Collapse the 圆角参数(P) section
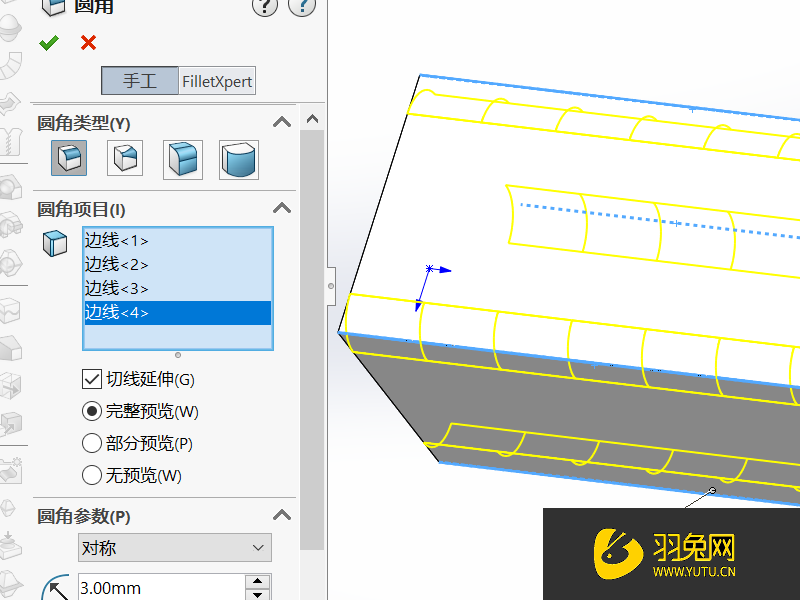Screen dimensions: 800x600 (282, 515)
